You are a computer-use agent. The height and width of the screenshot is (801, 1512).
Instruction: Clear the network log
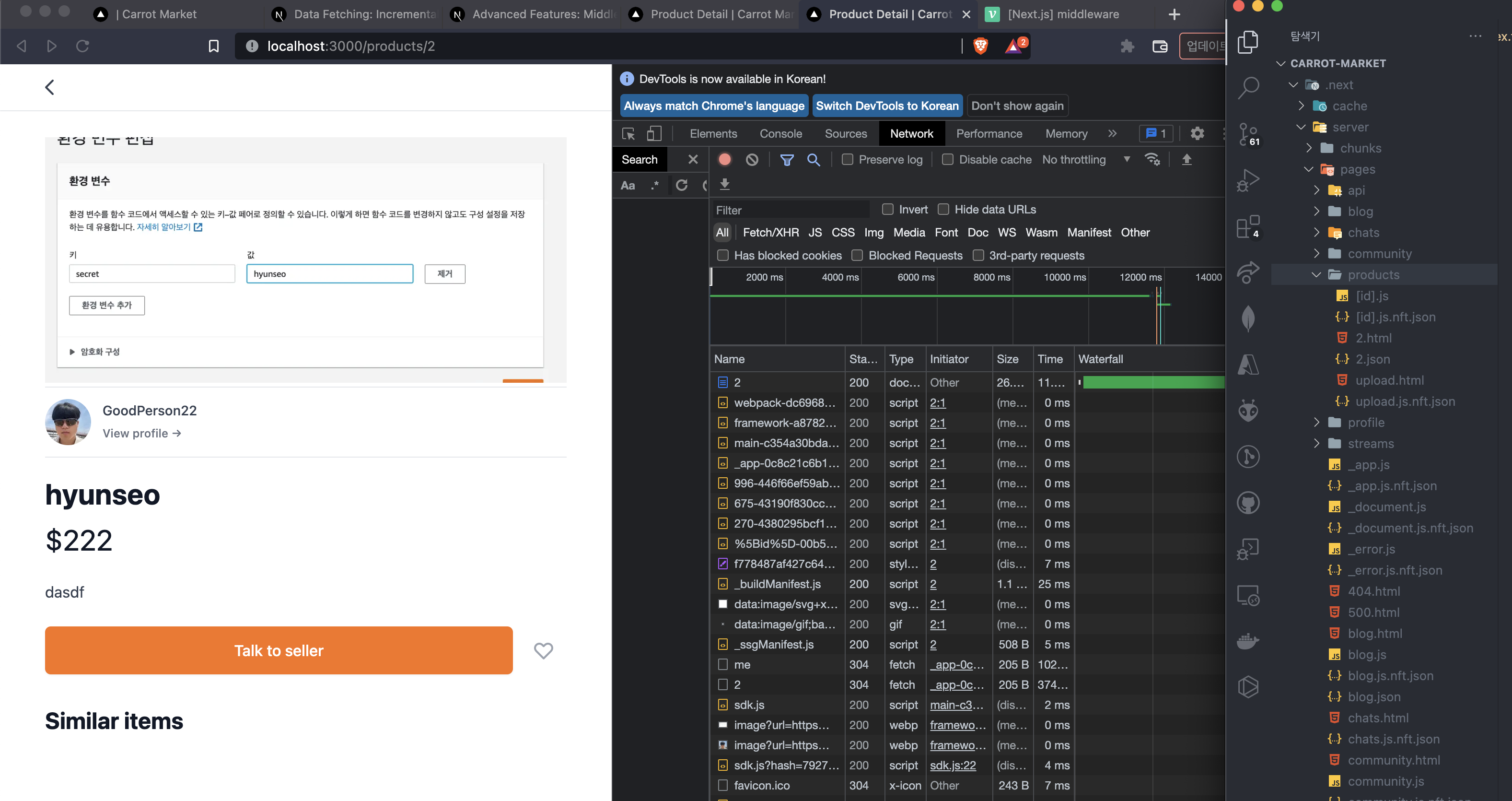[x=752, y=160]
